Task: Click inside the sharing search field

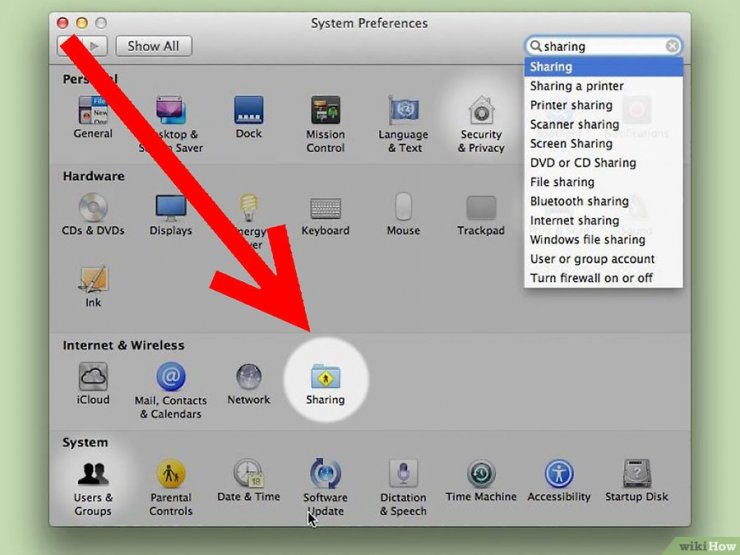Action: click(603, 46)
